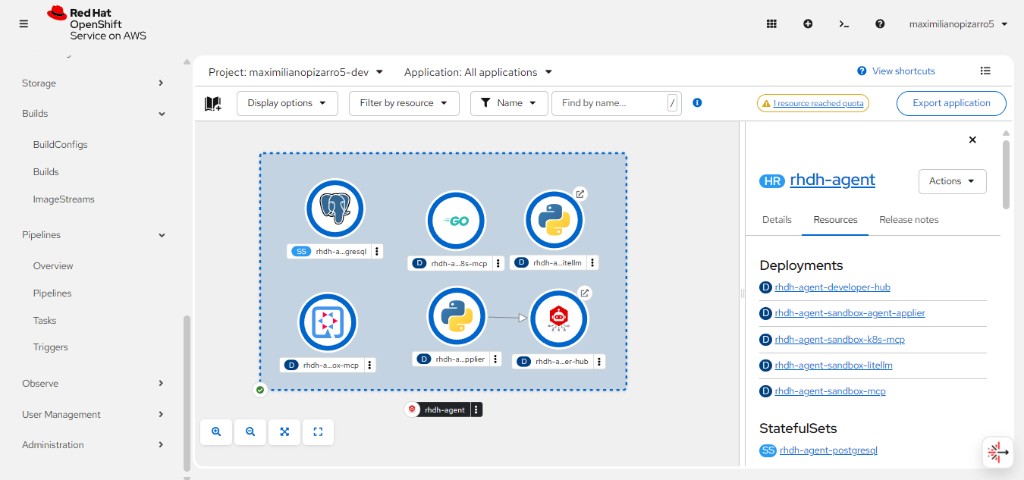The image size is (1024, 480).
Task: Open rhdh-agent-developer-hub deployment link
Action: (832, 287)
